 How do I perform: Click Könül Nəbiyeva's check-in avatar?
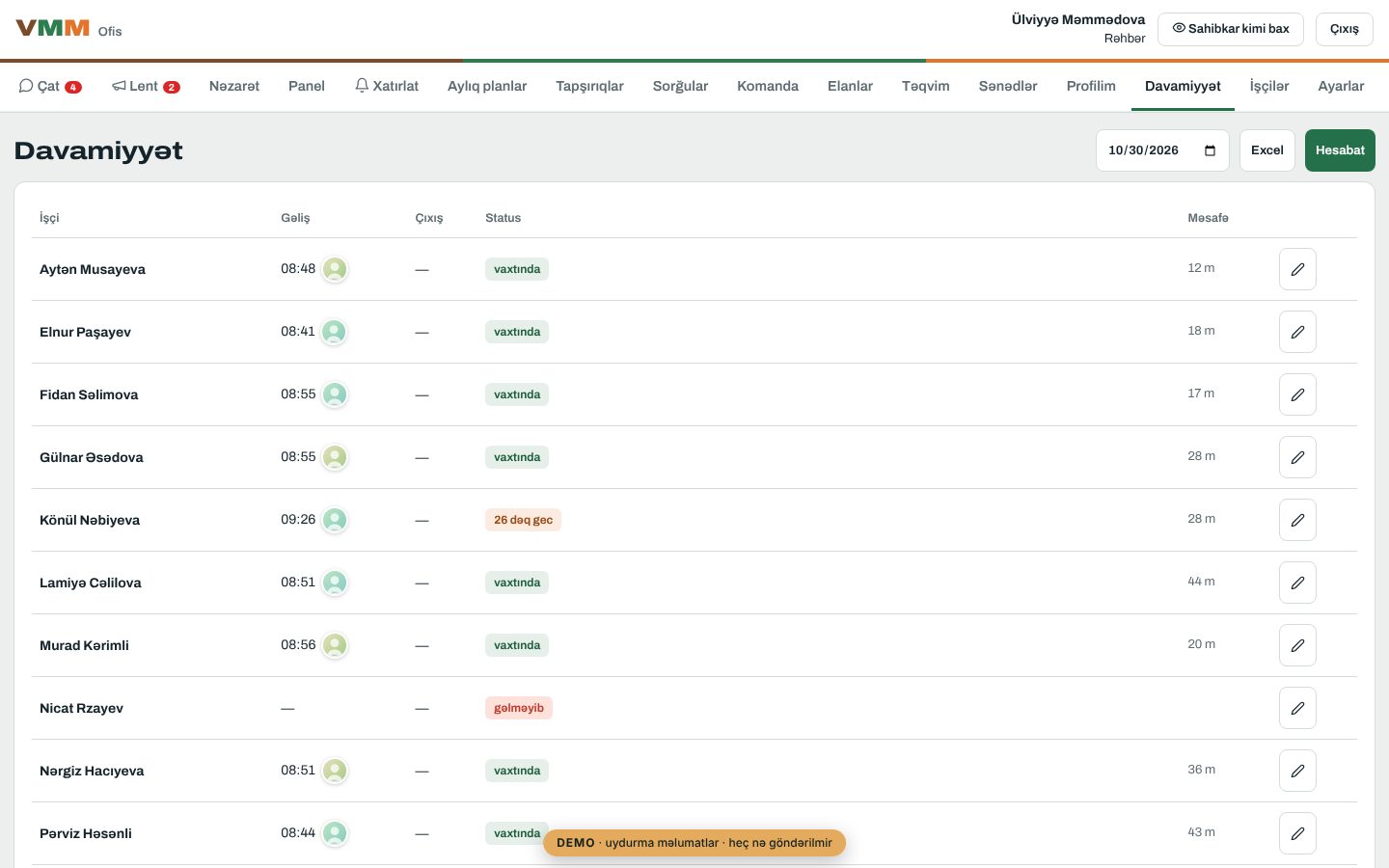pyautogui.click(x=335, y=520)
